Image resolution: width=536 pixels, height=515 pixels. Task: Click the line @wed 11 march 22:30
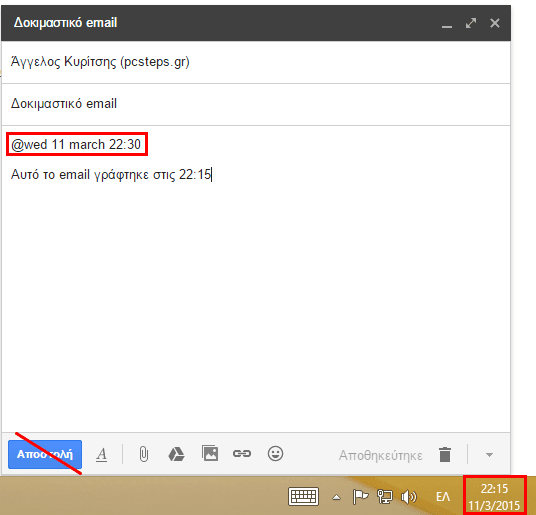pos(76,145)
